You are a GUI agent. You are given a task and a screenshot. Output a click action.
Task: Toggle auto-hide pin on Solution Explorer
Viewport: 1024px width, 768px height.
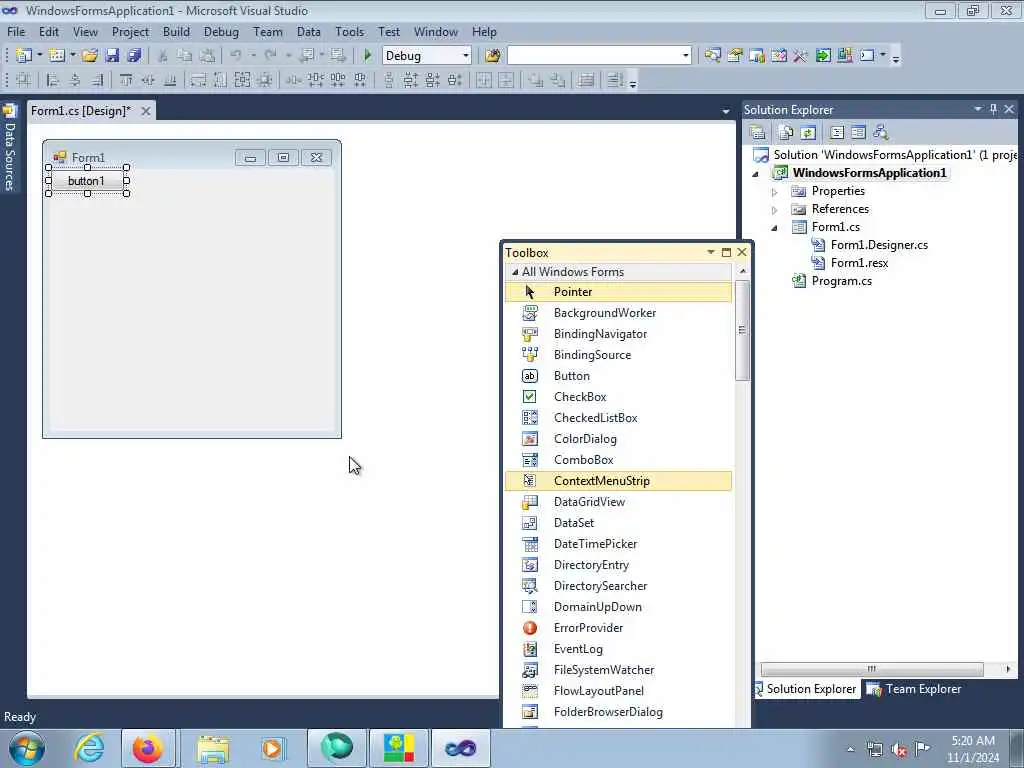(x=993, y=109)
